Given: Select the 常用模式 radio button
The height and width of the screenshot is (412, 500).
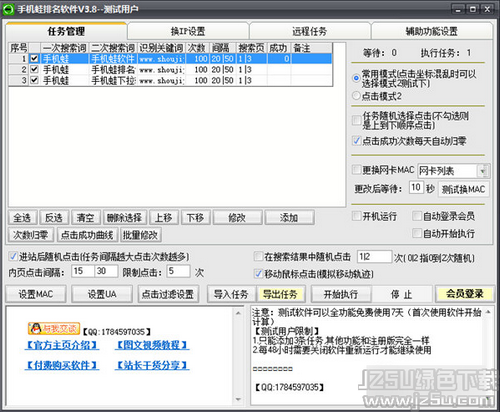Looking at the screenshot, I should pyautogui.click(x=356, y=78).
